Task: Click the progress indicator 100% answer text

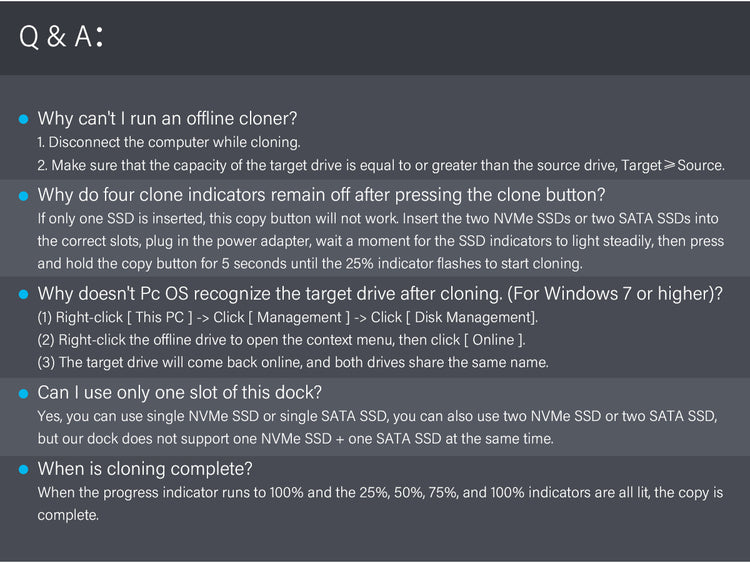Action: click(x=380, y=504)
